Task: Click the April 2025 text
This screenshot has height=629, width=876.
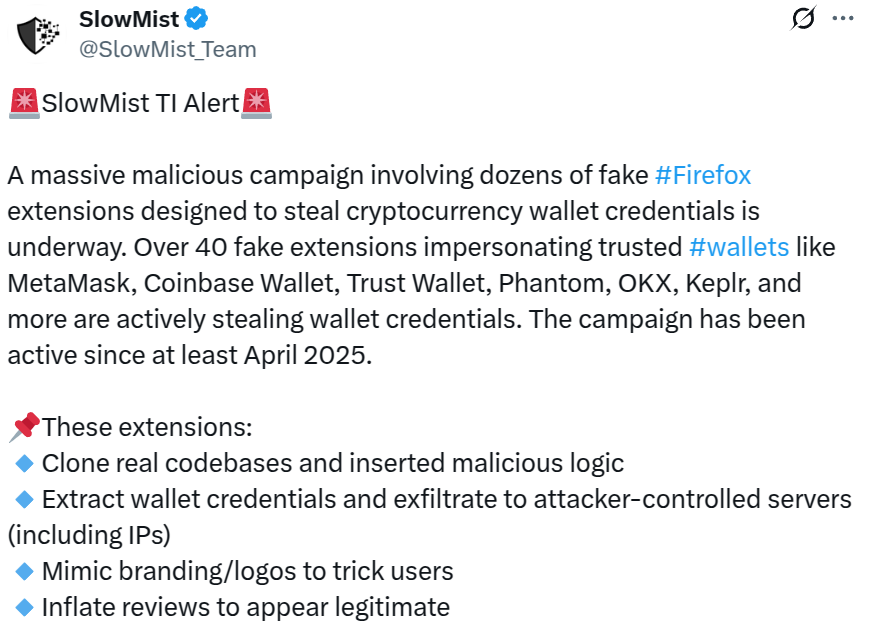Action: [x=308, y=355]
